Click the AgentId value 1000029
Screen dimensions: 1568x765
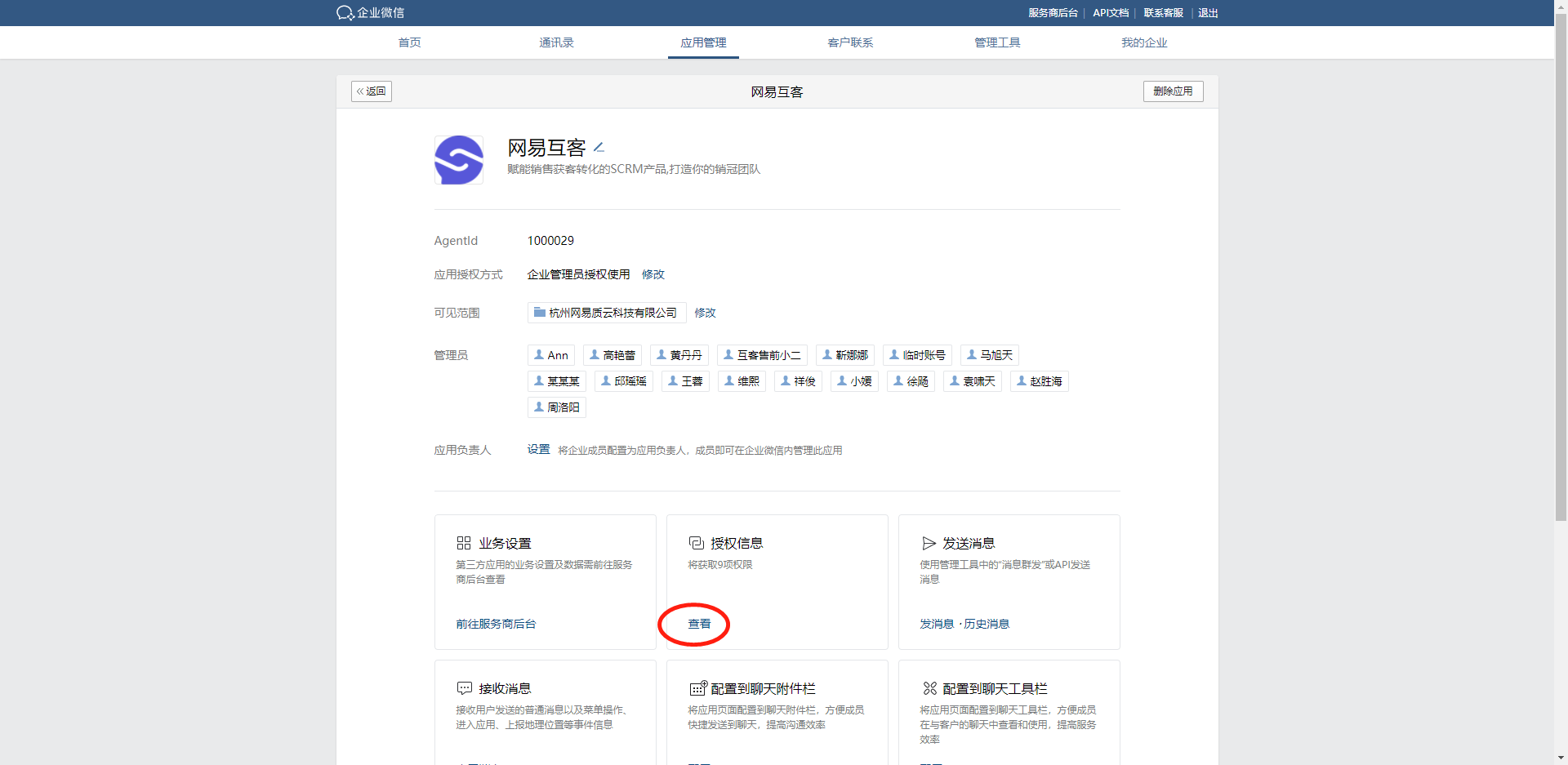point(551,241)
